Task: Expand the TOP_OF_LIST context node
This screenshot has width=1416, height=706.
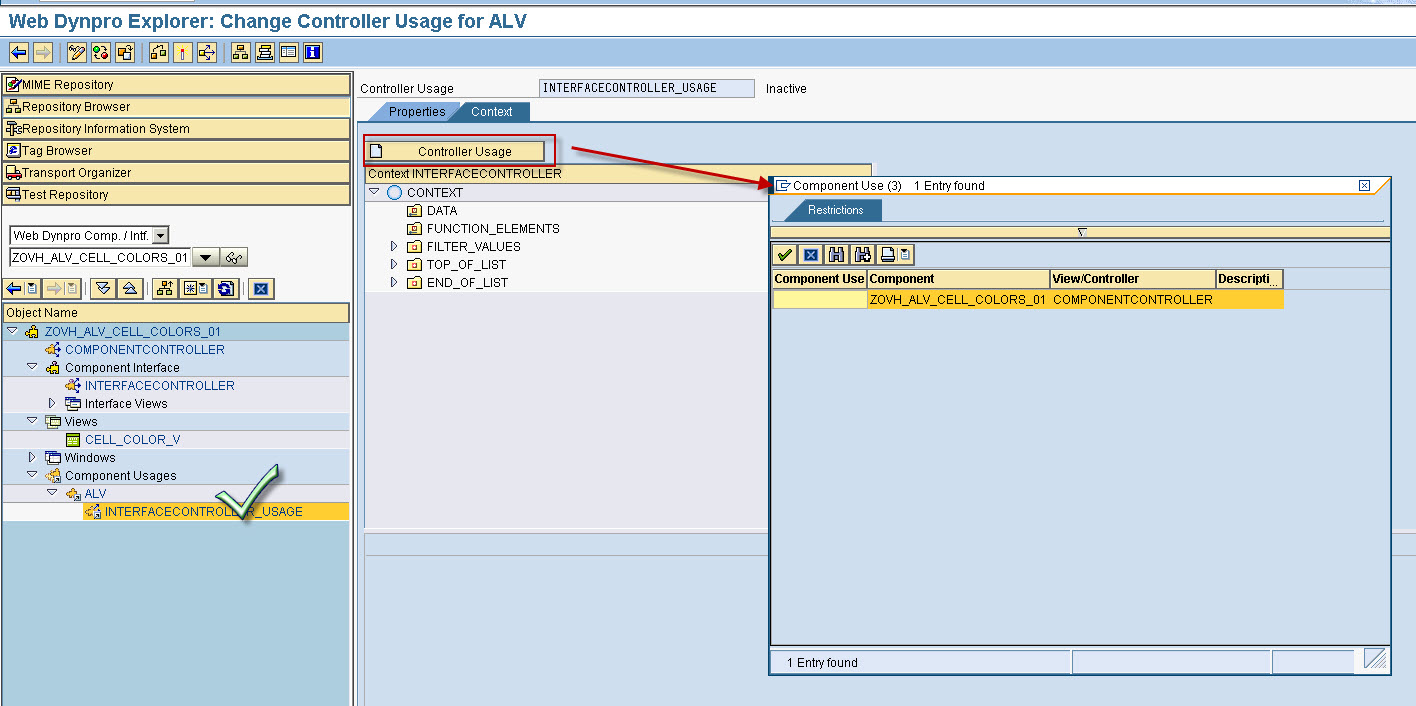Action: click(x=393, y=264)
